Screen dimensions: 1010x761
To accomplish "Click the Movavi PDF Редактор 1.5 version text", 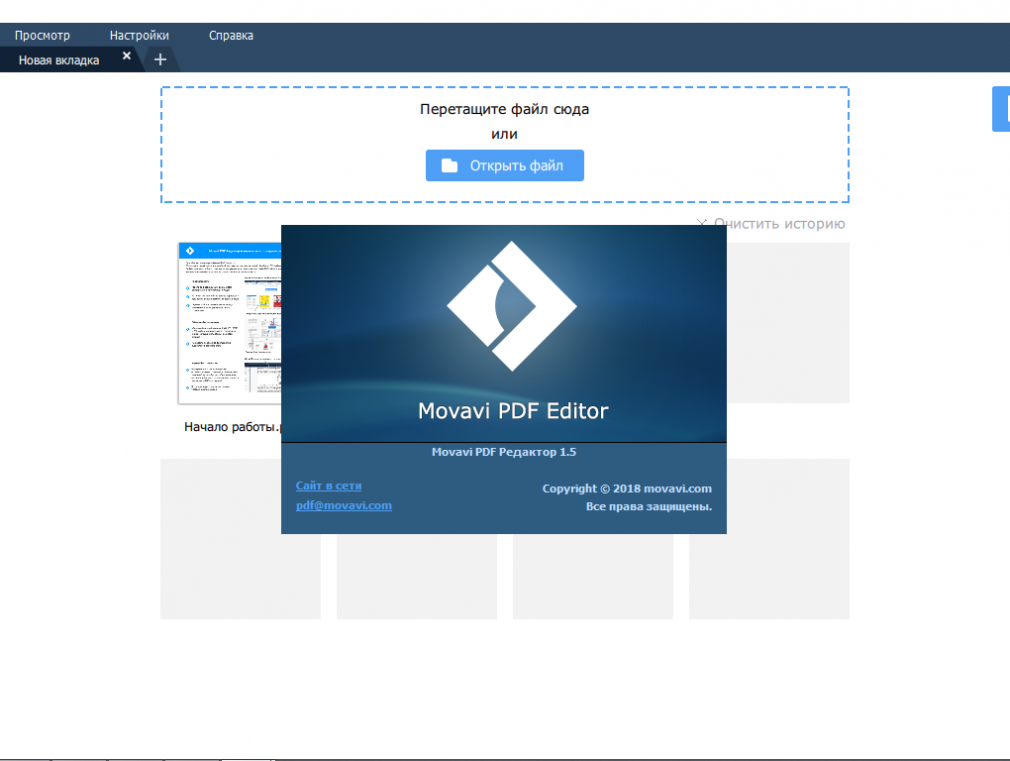I will click(x=504, y=452).
